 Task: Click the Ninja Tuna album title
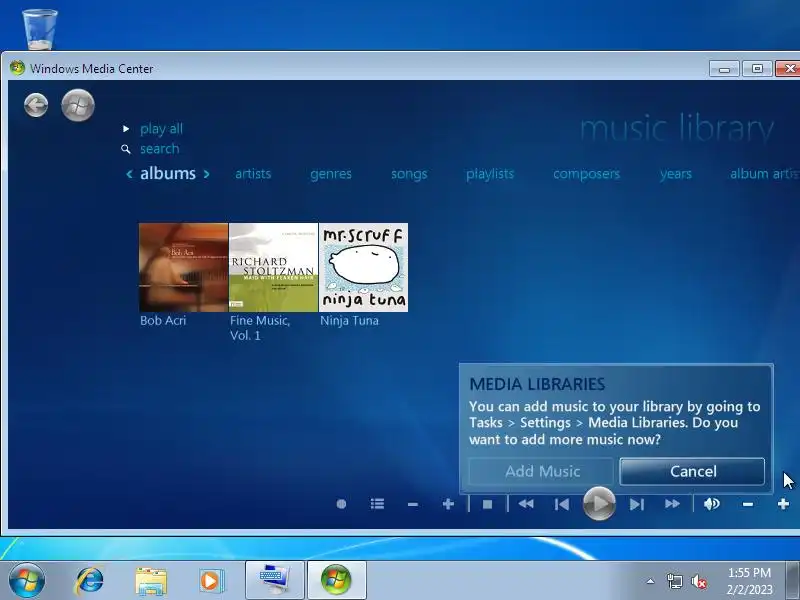pos(349,321)
